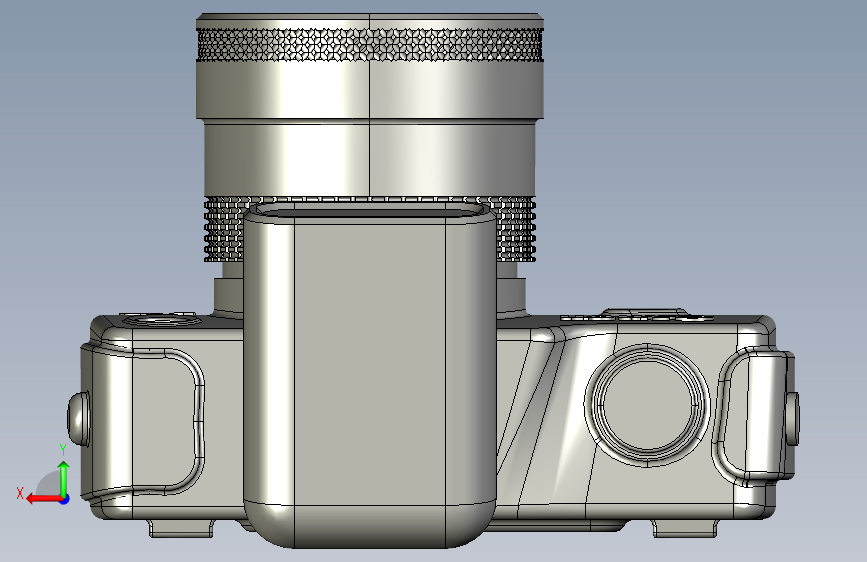Screen dimensions: 867x562
Task: Select the waist-level viewfinder hood face
Action: click(x=369, y=365)
